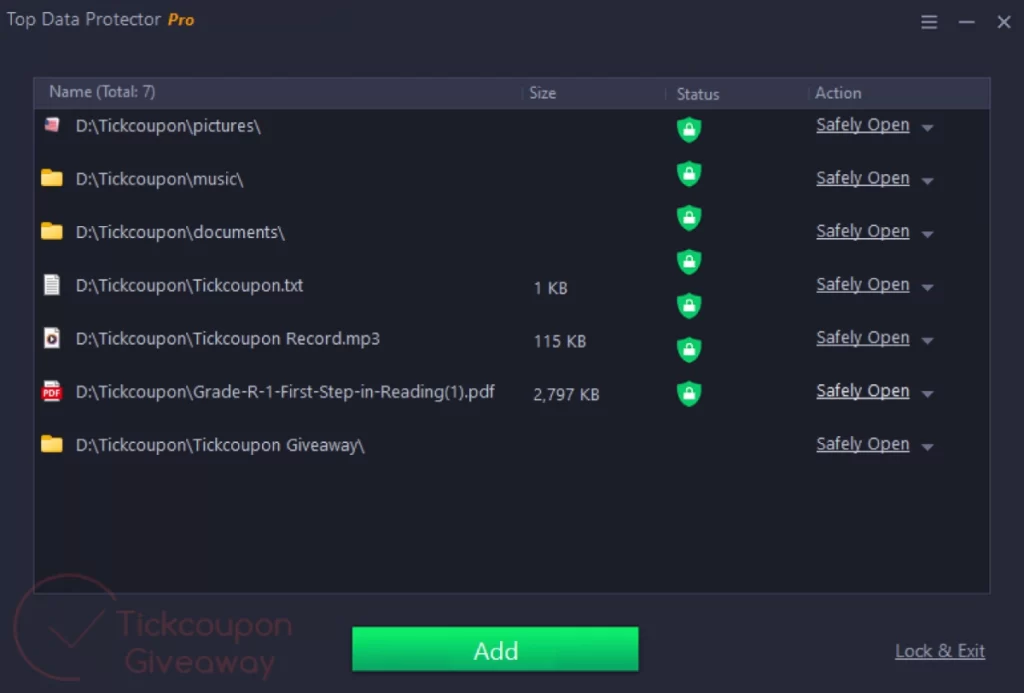This screenshot has width=1024, height=693.
Task: Sort by the Size column header
Action: 543,93
